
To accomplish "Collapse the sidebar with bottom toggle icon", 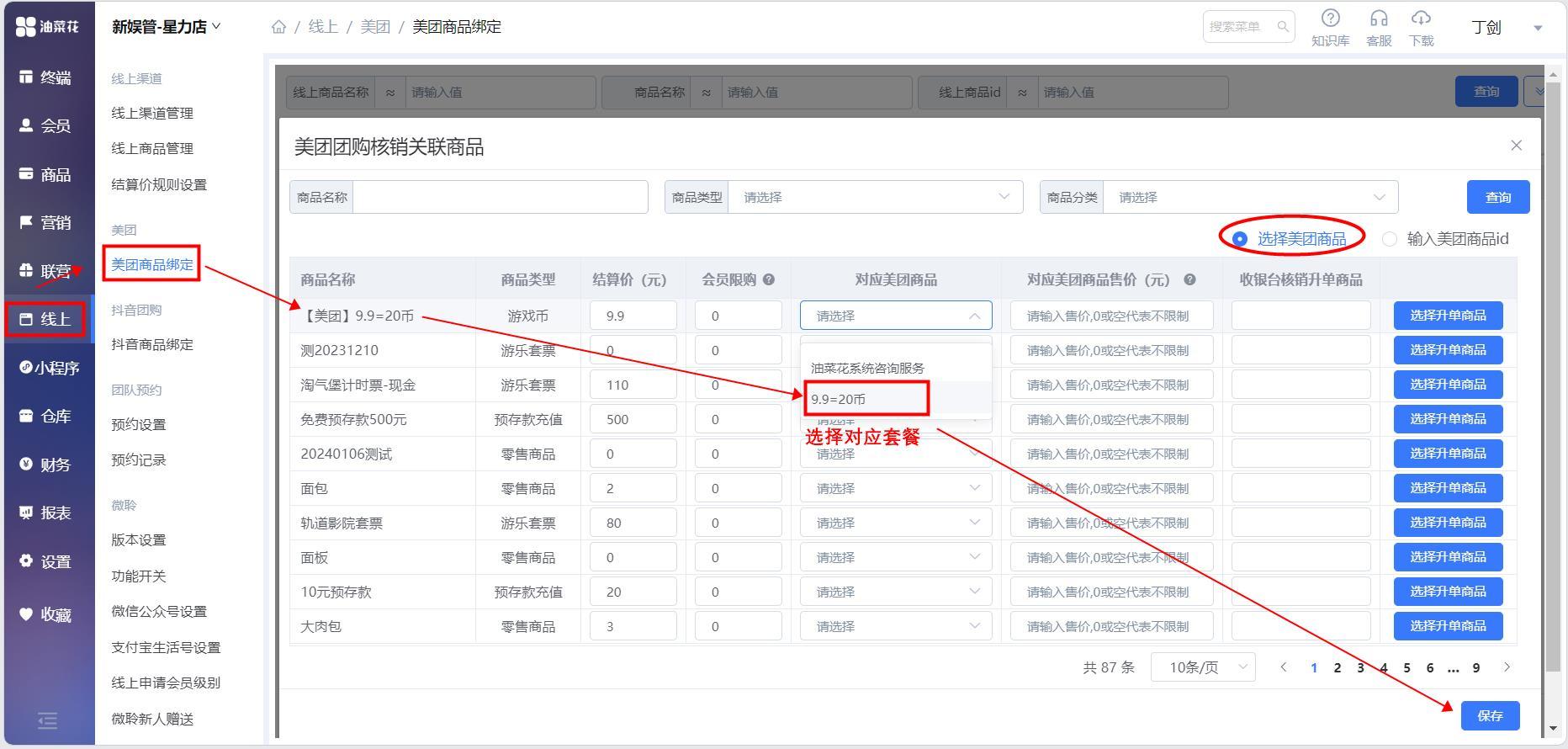I will [x=48, y=720].
